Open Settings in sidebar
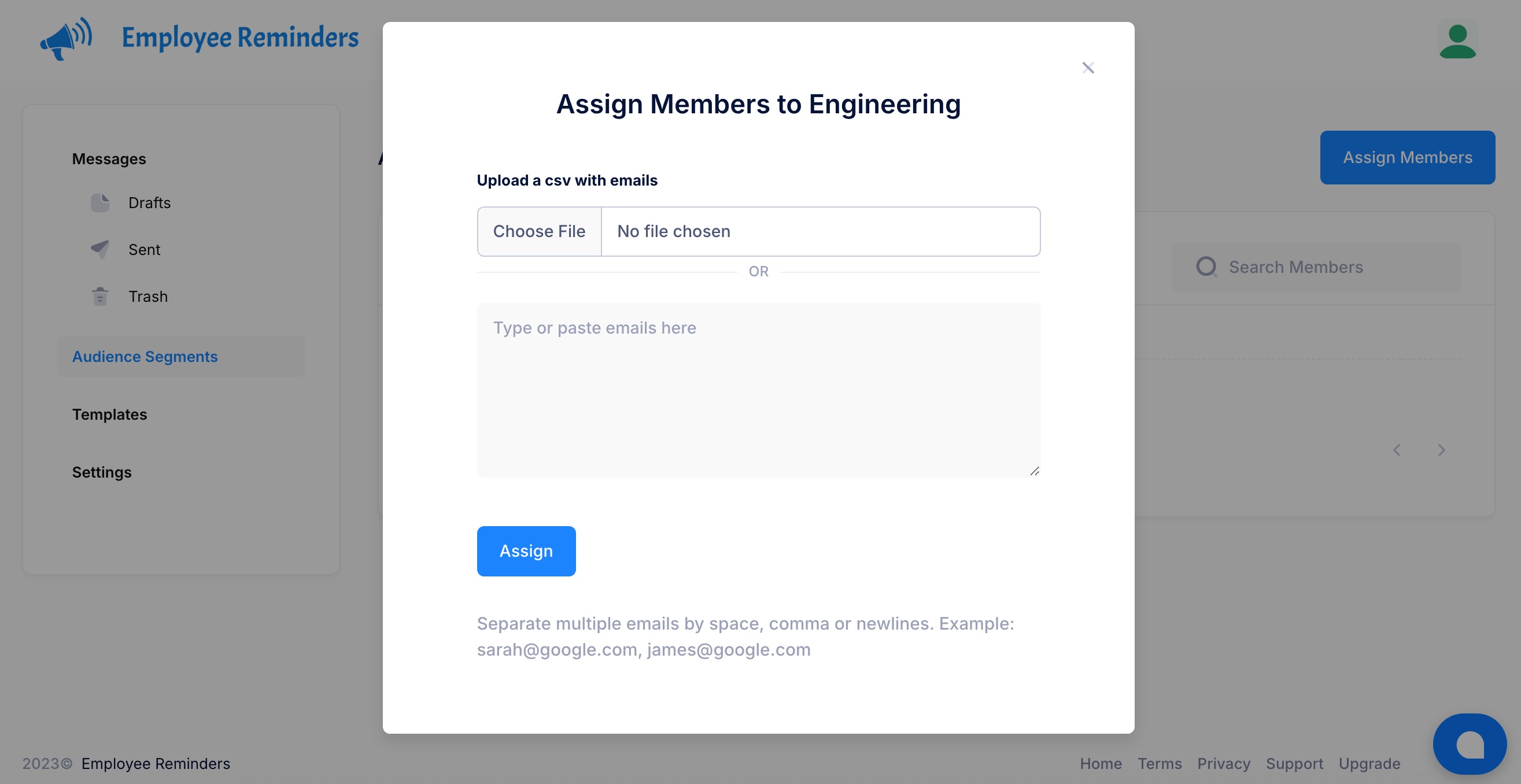 102,472
